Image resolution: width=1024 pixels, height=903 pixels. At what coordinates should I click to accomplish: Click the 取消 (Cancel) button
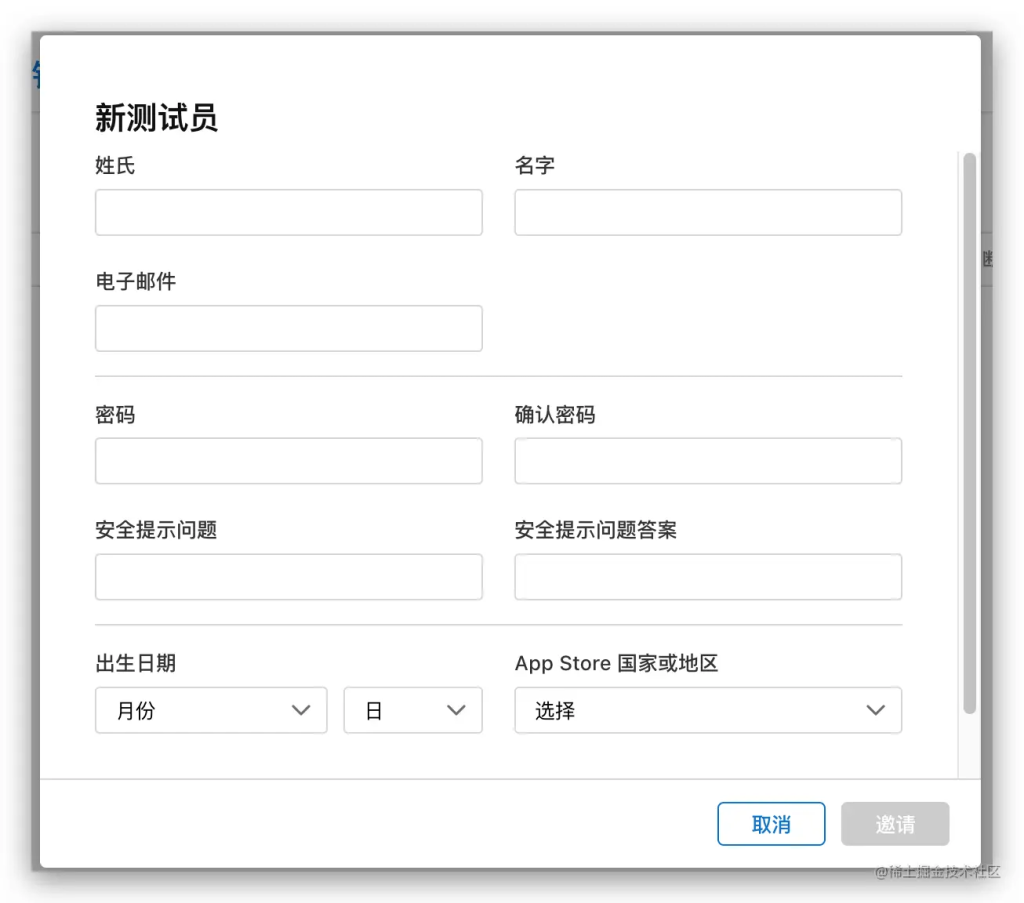pyautogui.click(x=770, y=823)
